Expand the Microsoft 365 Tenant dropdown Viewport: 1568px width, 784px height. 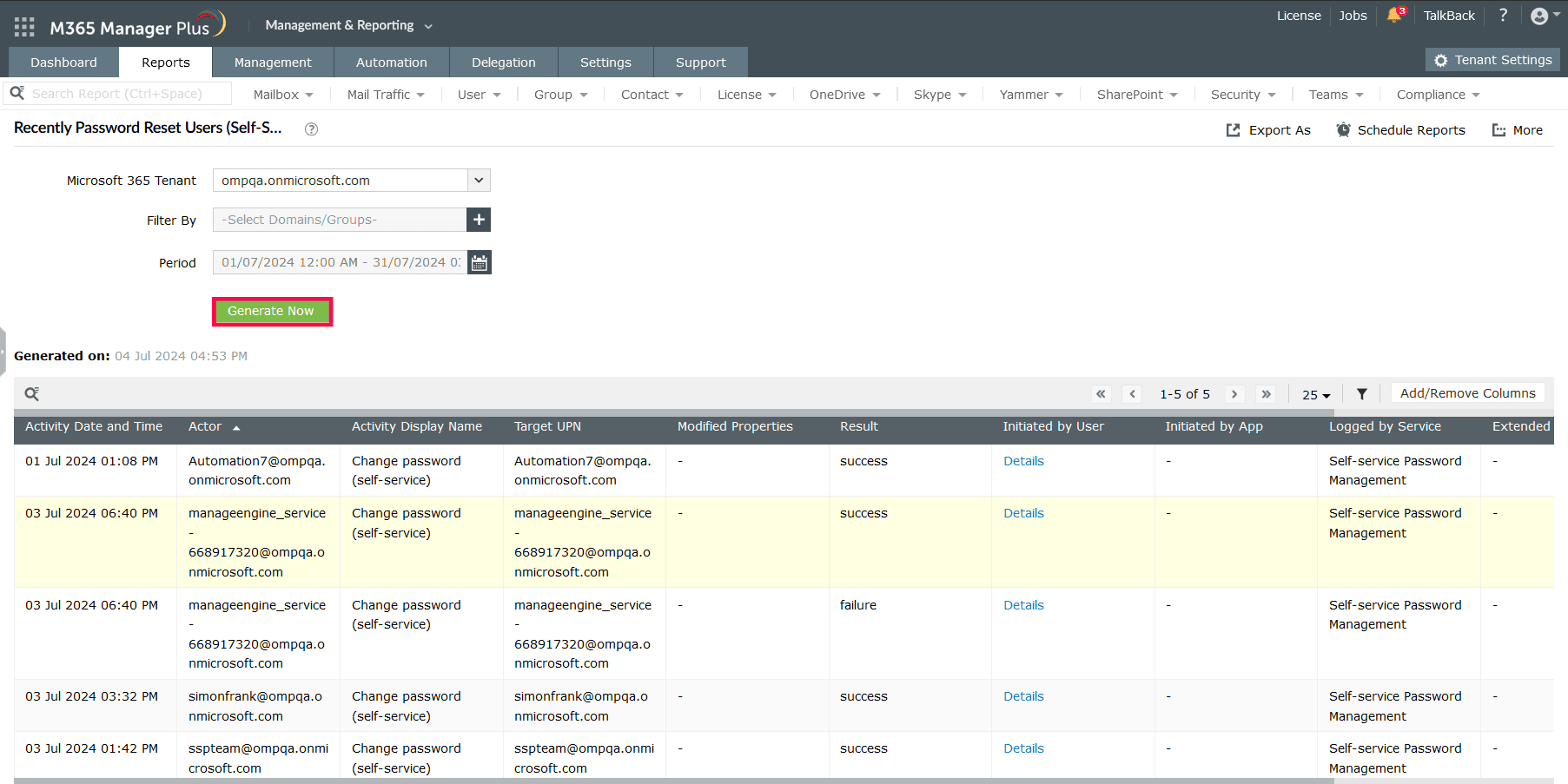[478, 181]
